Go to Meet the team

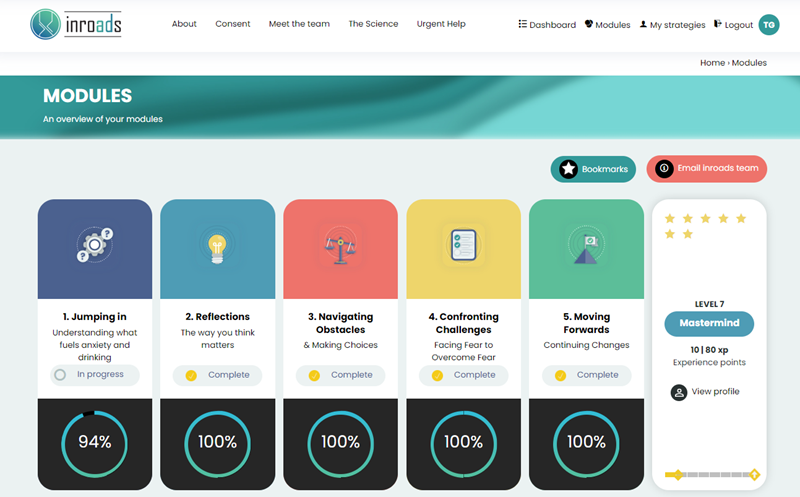click(299, 24)
